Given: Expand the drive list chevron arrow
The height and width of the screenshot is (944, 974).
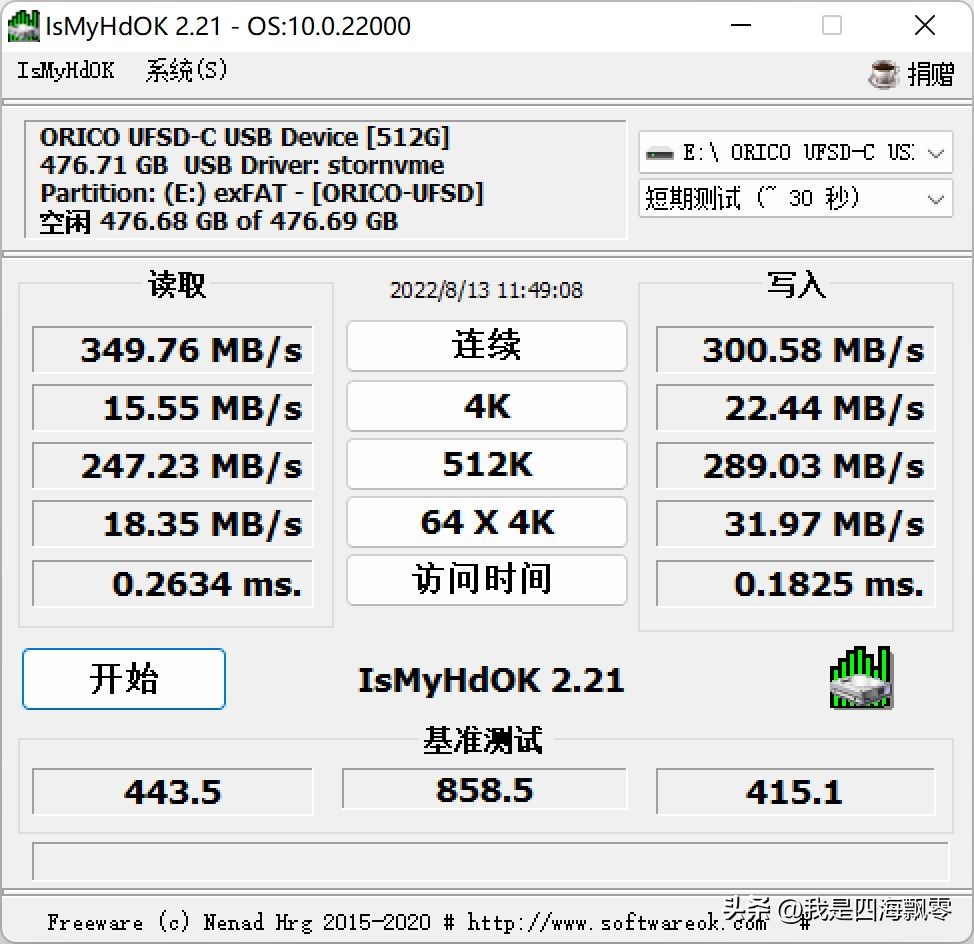Looking at the screenshot, I should tap(936, 151).
